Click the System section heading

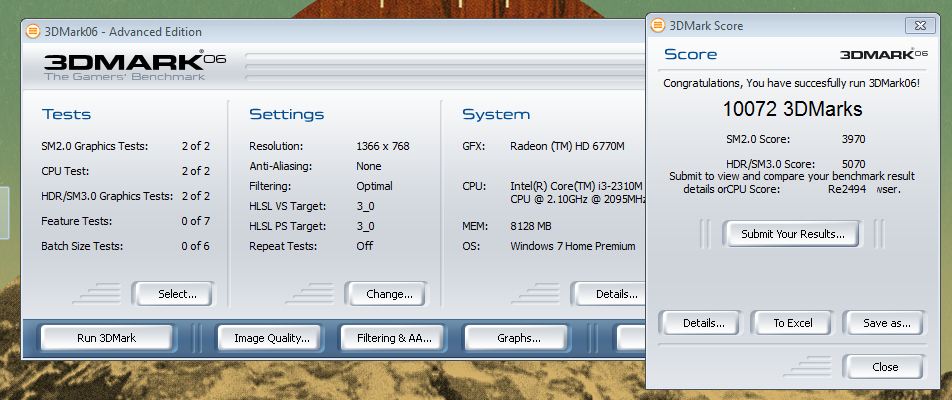click(x=496, y=114)
